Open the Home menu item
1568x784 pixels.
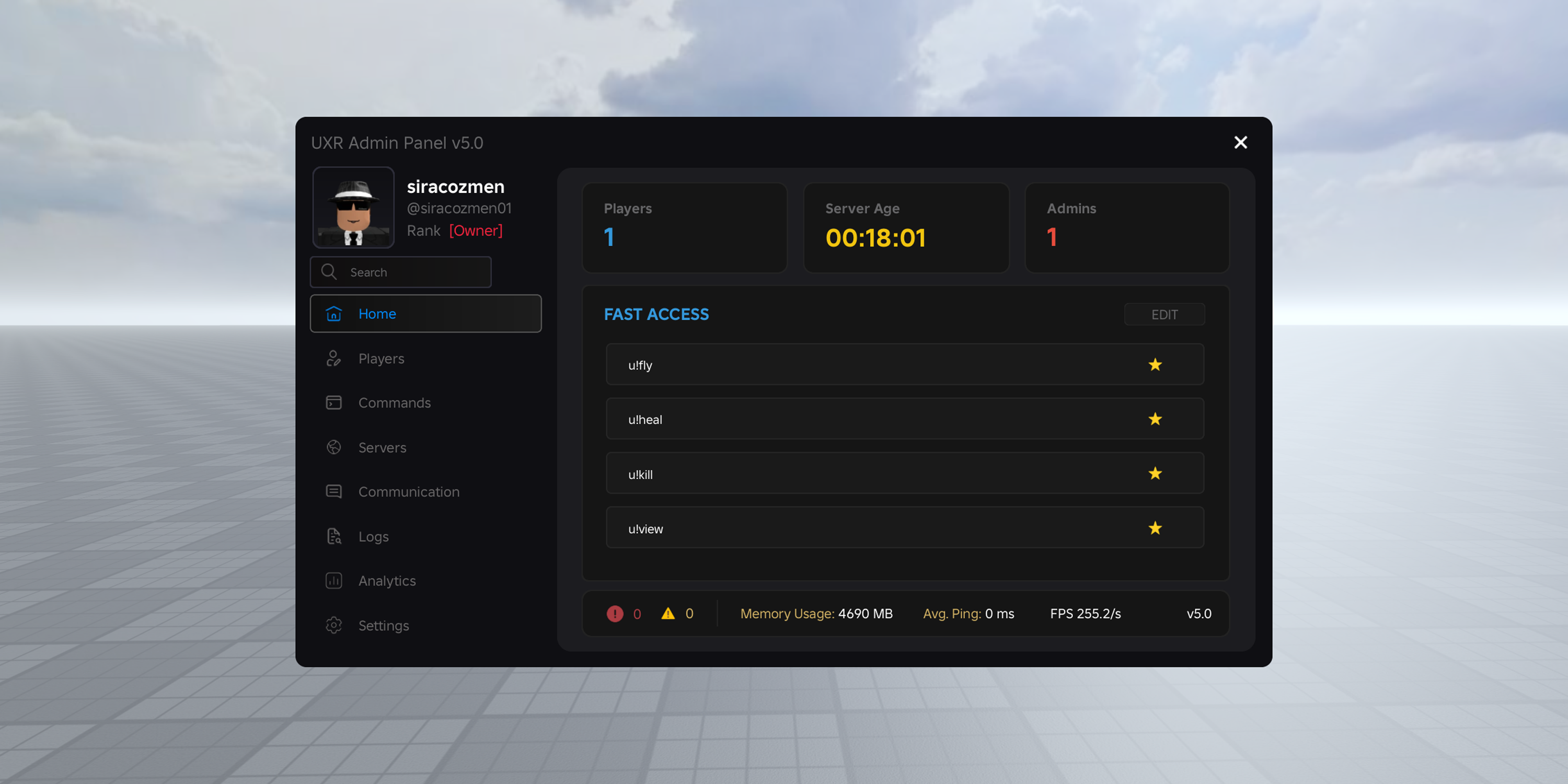[425, 314]
